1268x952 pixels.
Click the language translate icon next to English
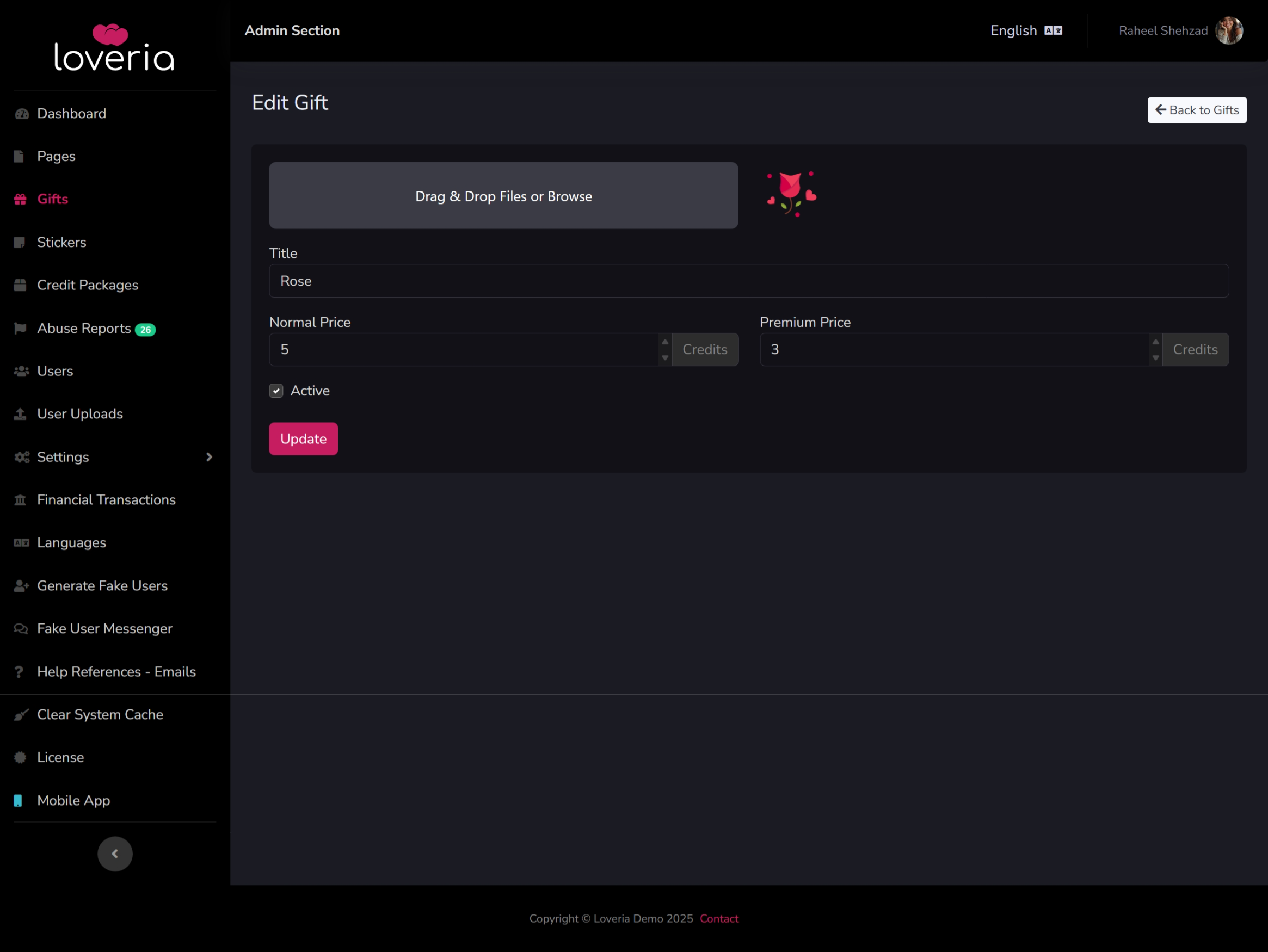(x=1053, y=31)
